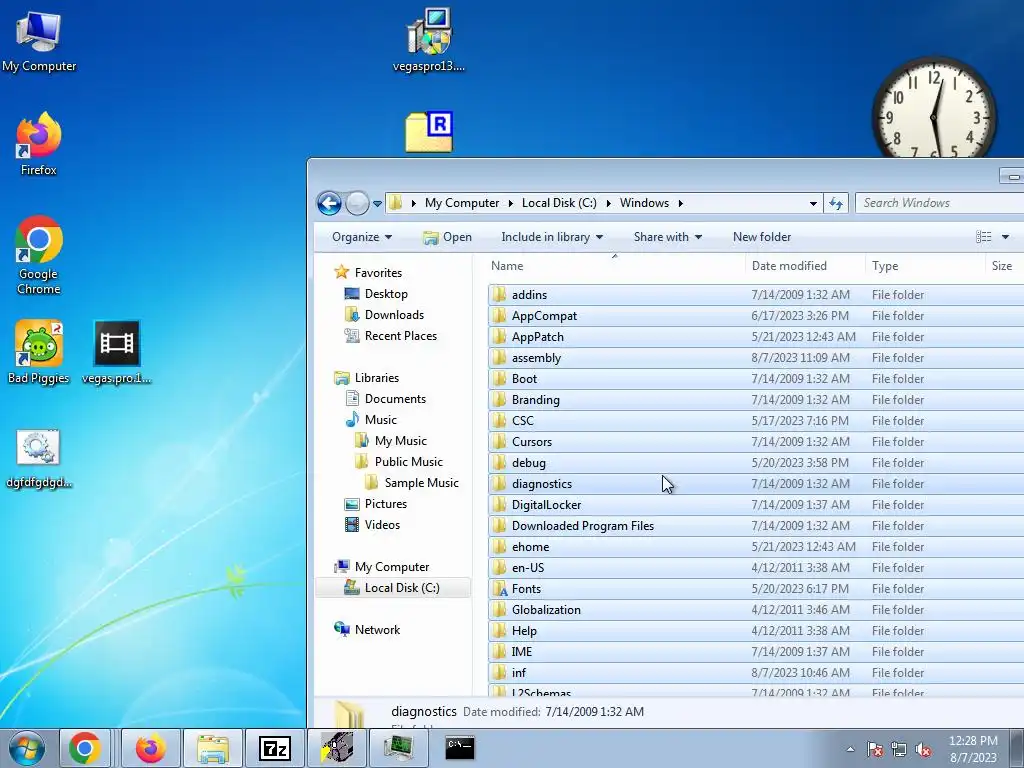Click the Action Center flag tray icon
Viewport: 1024px width, 768px height.
click(875, 750)
